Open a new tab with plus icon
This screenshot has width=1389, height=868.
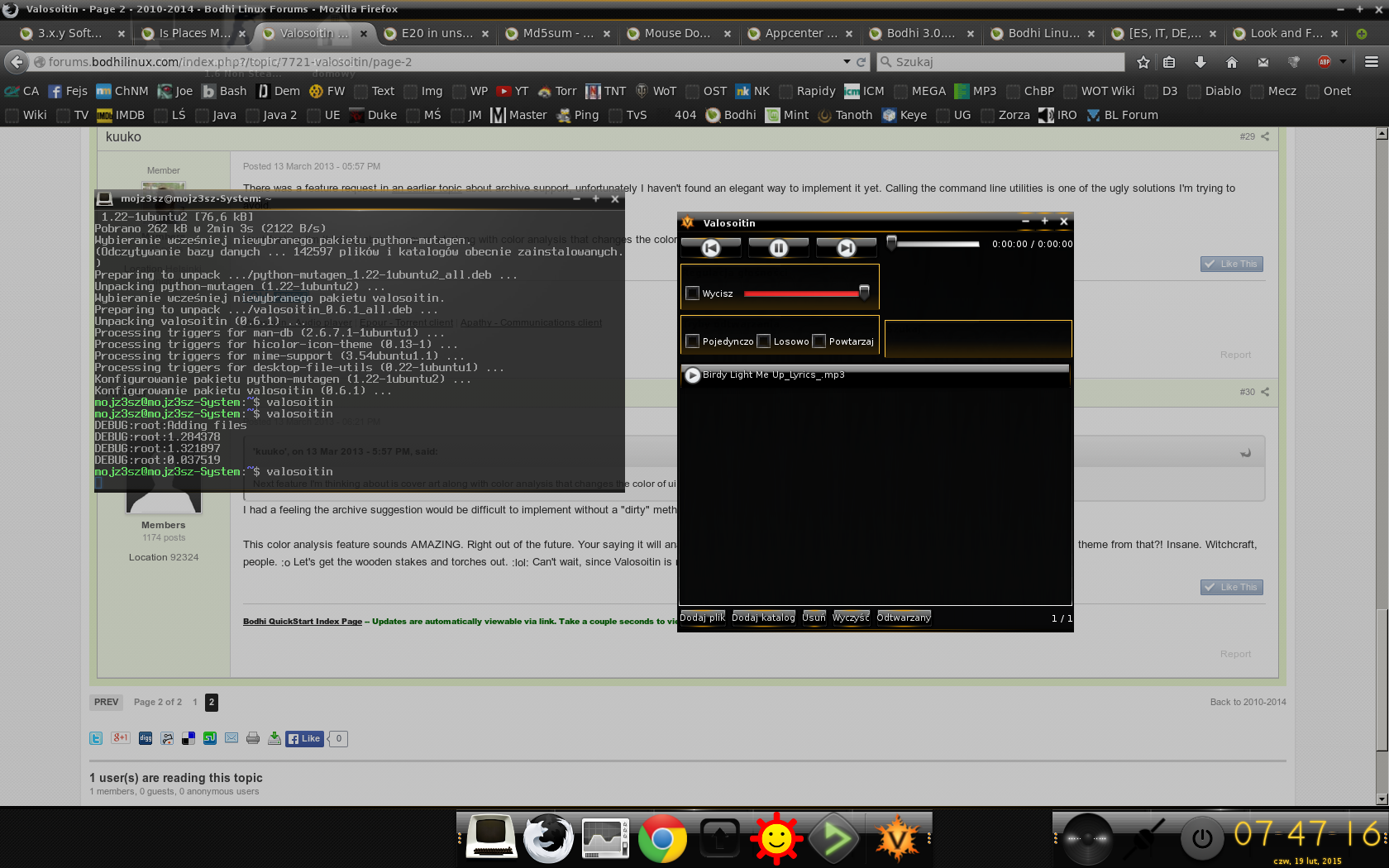(1361, 33)
